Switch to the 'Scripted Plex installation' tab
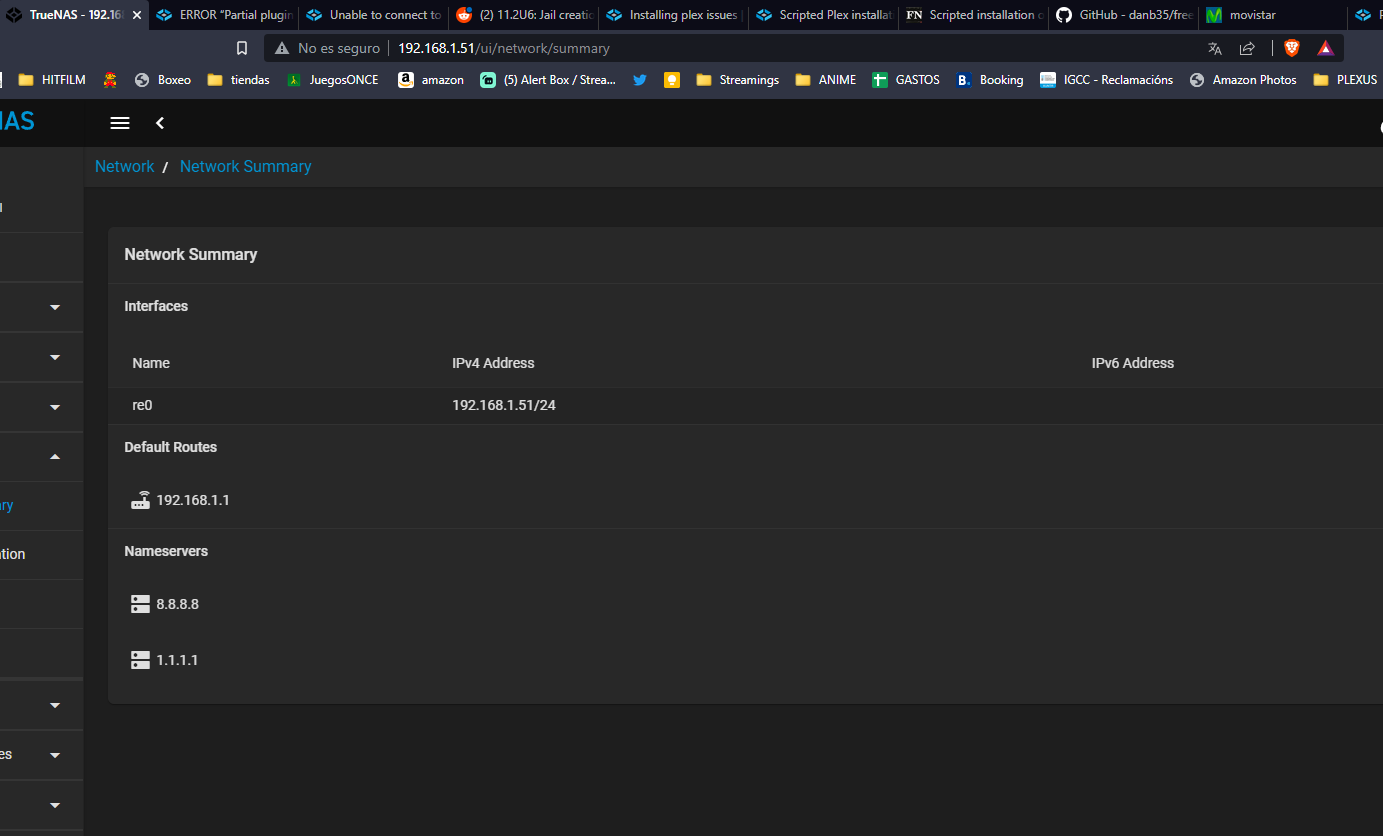This screenshot has height=836, width=1383. click(824, 15)
